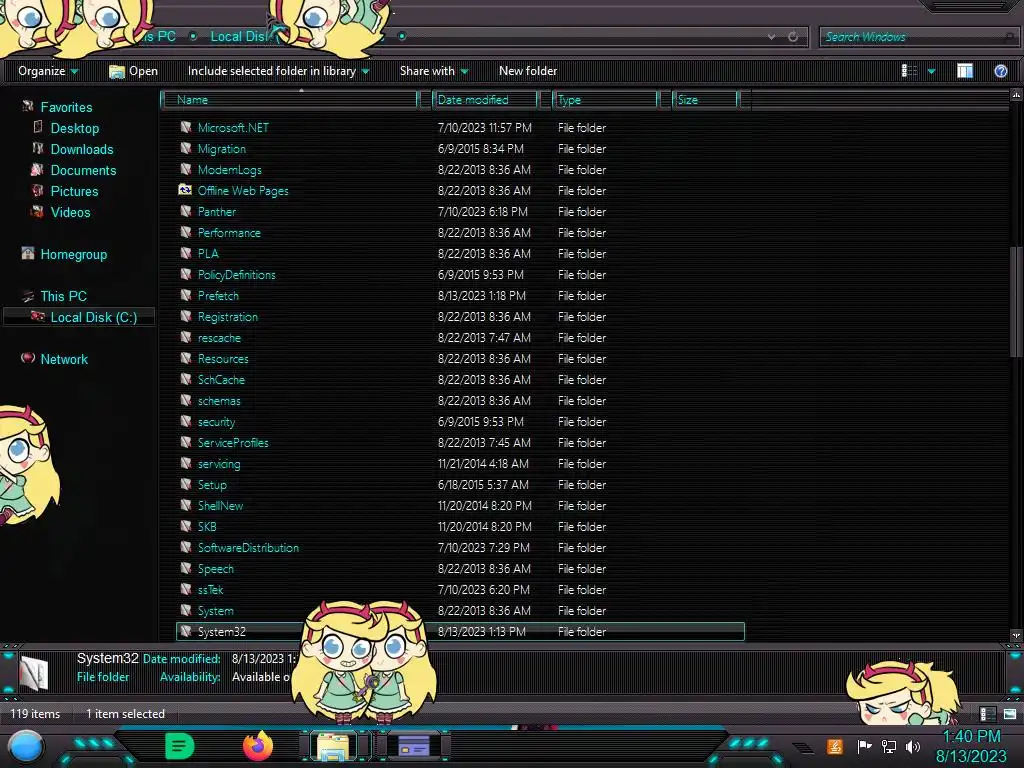Screen dimensions: 1024x768
Task: Toggle the preview pane icon
Action: tap(965, 71)
